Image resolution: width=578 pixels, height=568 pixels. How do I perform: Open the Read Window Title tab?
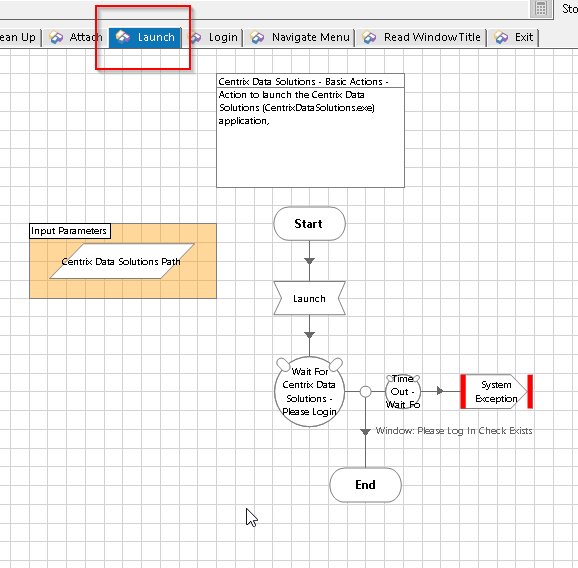[421, 37]
